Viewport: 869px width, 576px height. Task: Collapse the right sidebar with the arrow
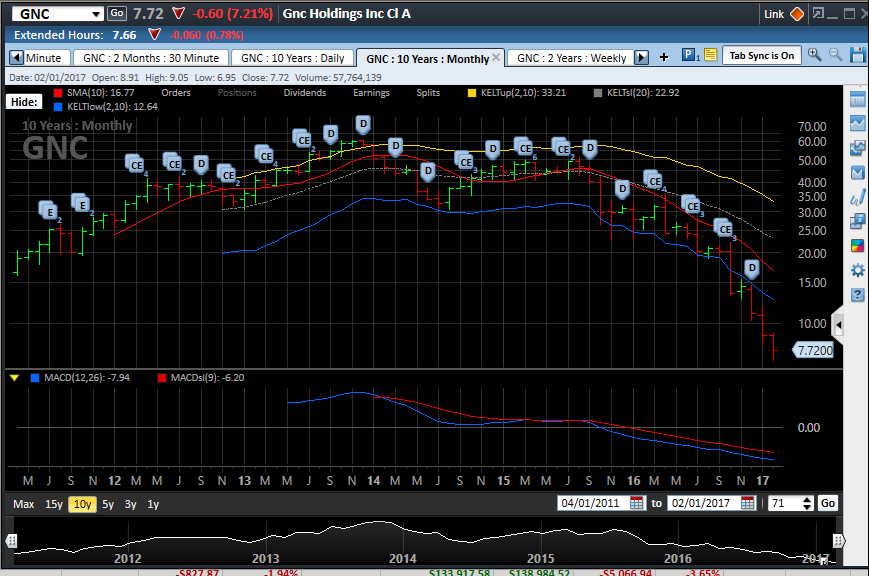tap(839, 325)
